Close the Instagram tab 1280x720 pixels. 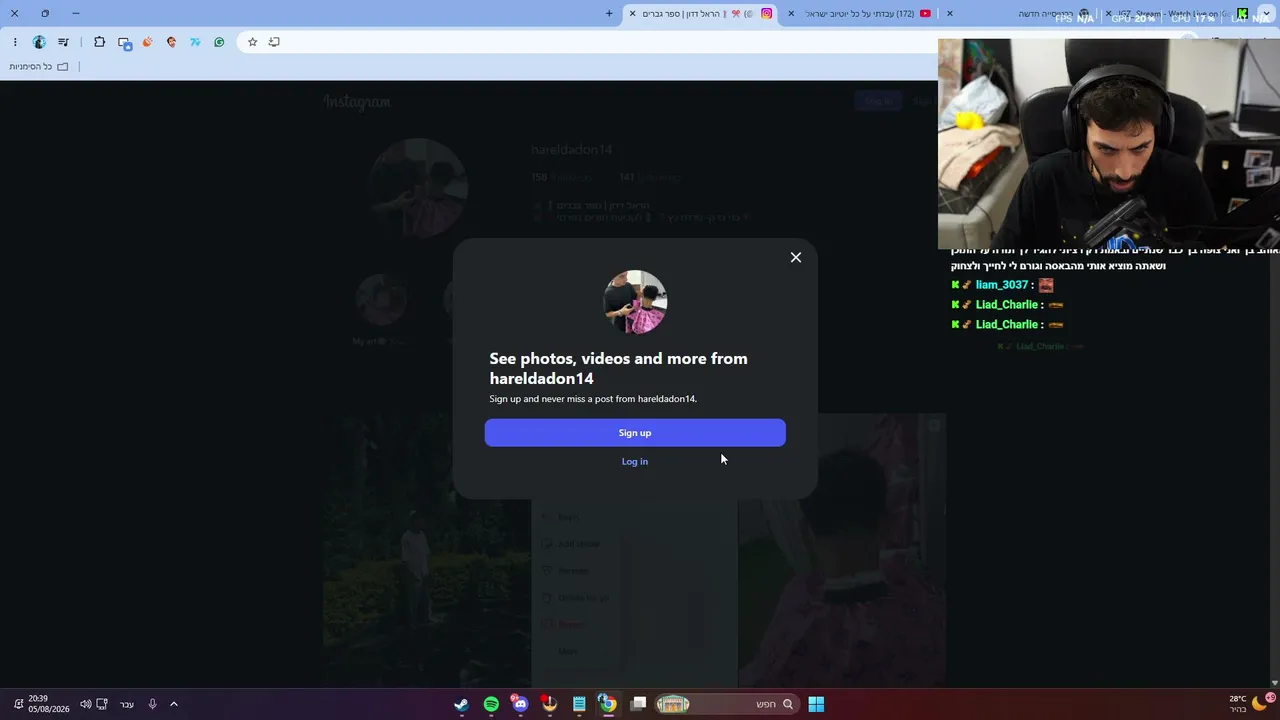click(632, 13)
